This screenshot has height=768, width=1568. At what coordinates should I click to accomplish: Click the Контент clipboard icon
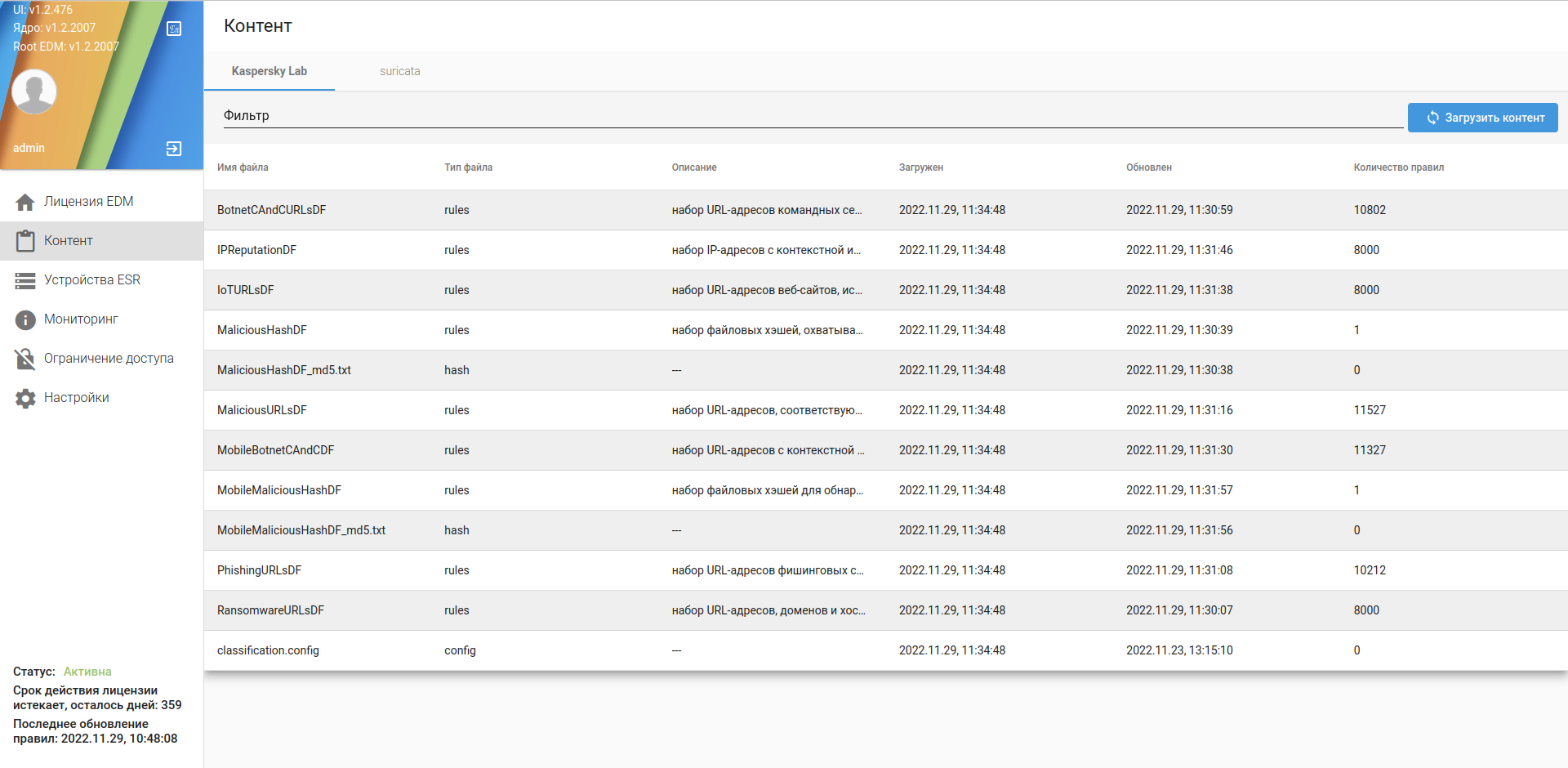point(25,241)
